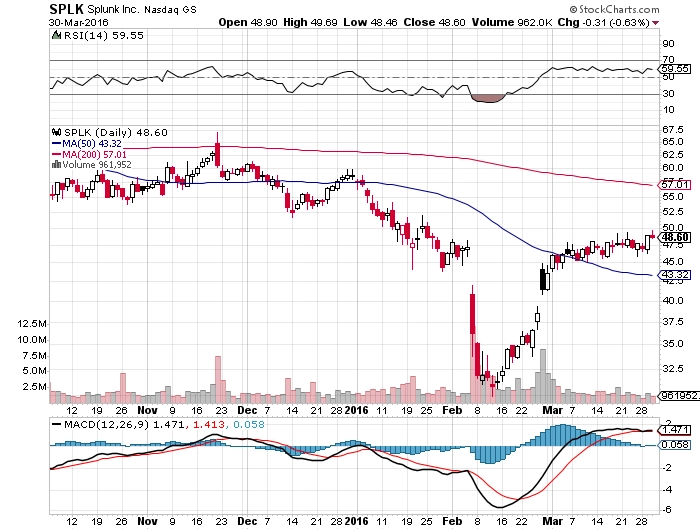Click the SPLK (Daily) 48.60 label

pos(116,133)
